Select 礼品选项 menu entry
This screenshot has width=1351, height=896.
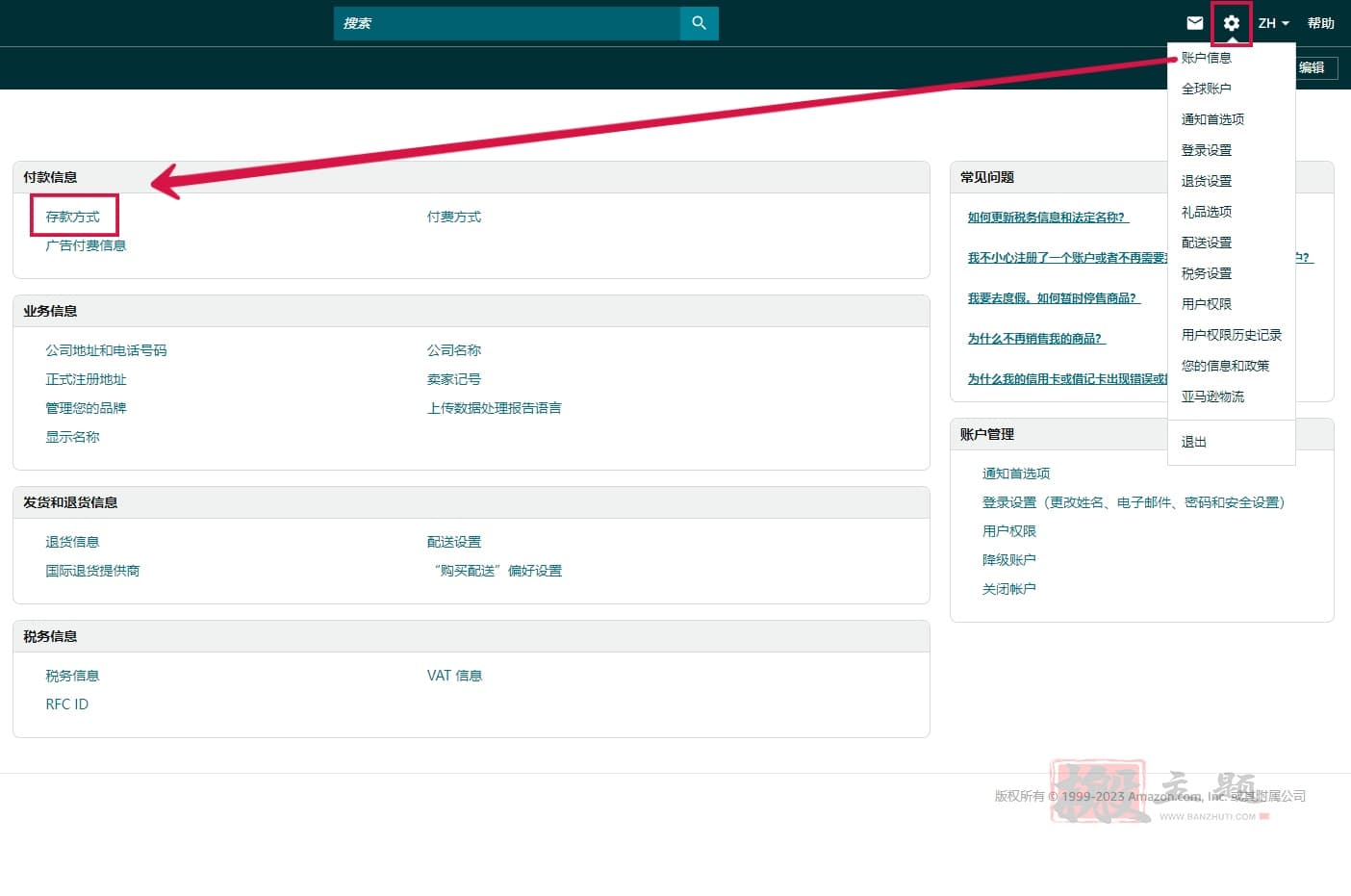[x=1206, y=212]
